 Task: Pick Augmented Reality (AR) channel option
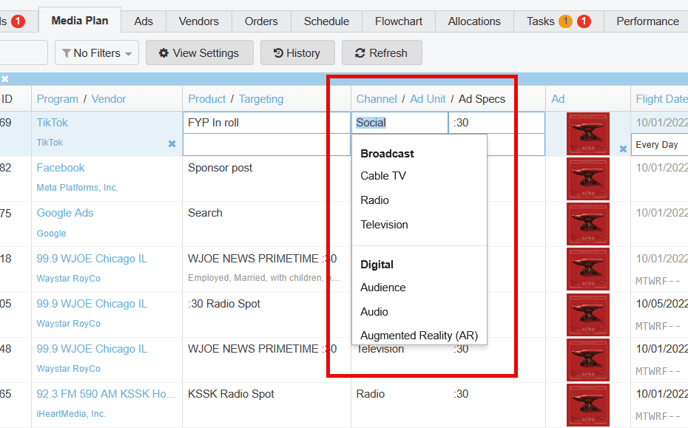419,335
